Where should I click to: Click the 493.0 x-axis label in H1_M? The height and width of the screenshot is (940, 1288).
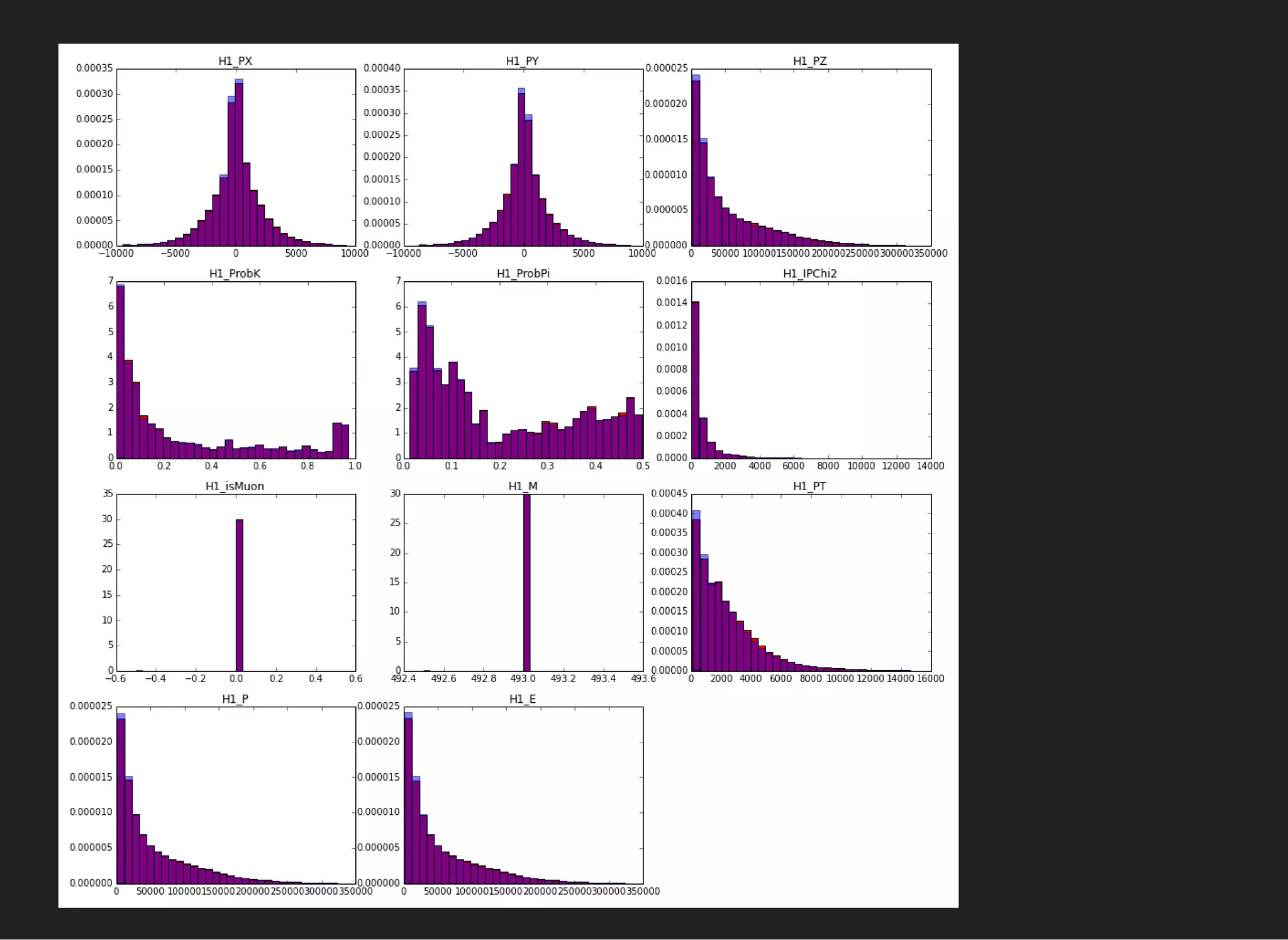coord(523,679)
